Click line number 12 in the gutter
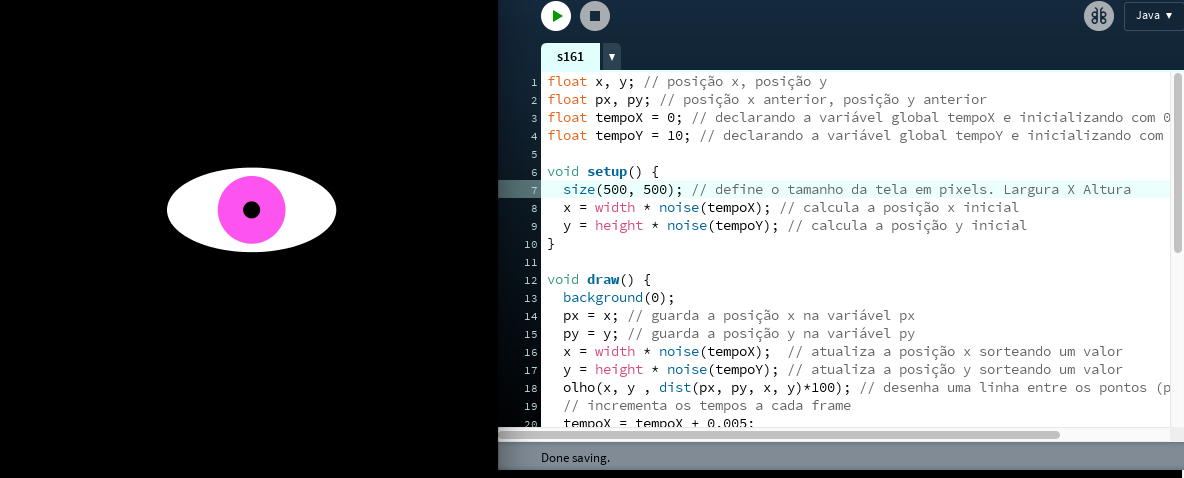 coord(534,280)
